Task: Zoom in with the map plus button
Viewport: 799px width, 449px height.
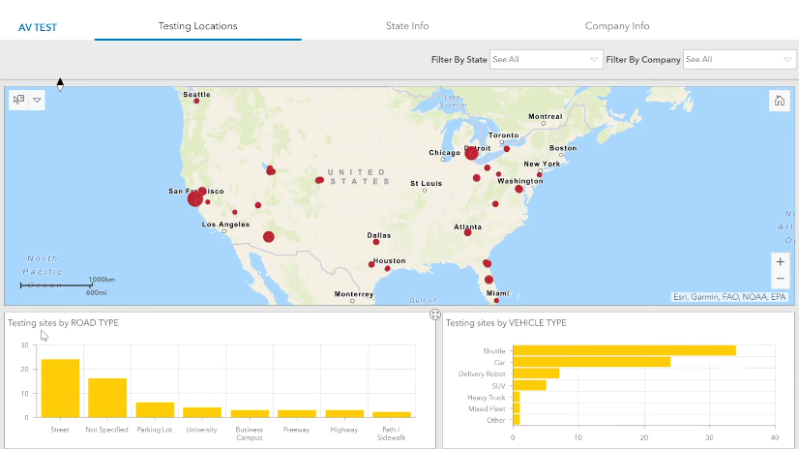Action: pos(780,261)
